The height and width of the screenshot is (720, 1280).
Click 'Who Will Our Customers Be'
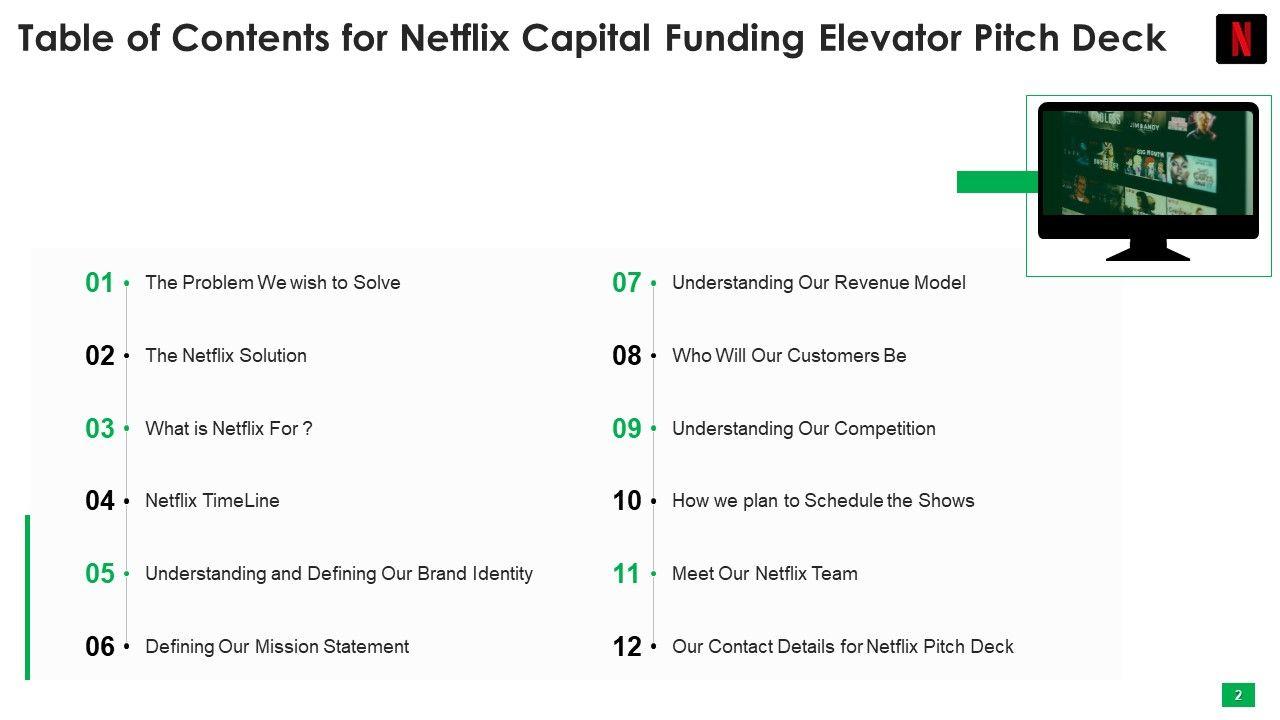point(789,356)
